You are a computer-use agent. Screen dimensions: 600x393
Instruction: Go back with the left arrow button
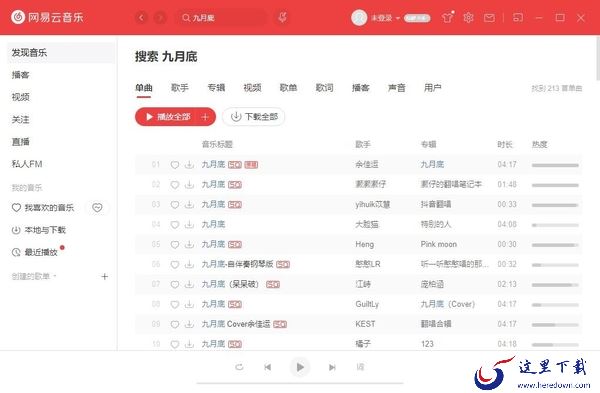pos(141,18)
